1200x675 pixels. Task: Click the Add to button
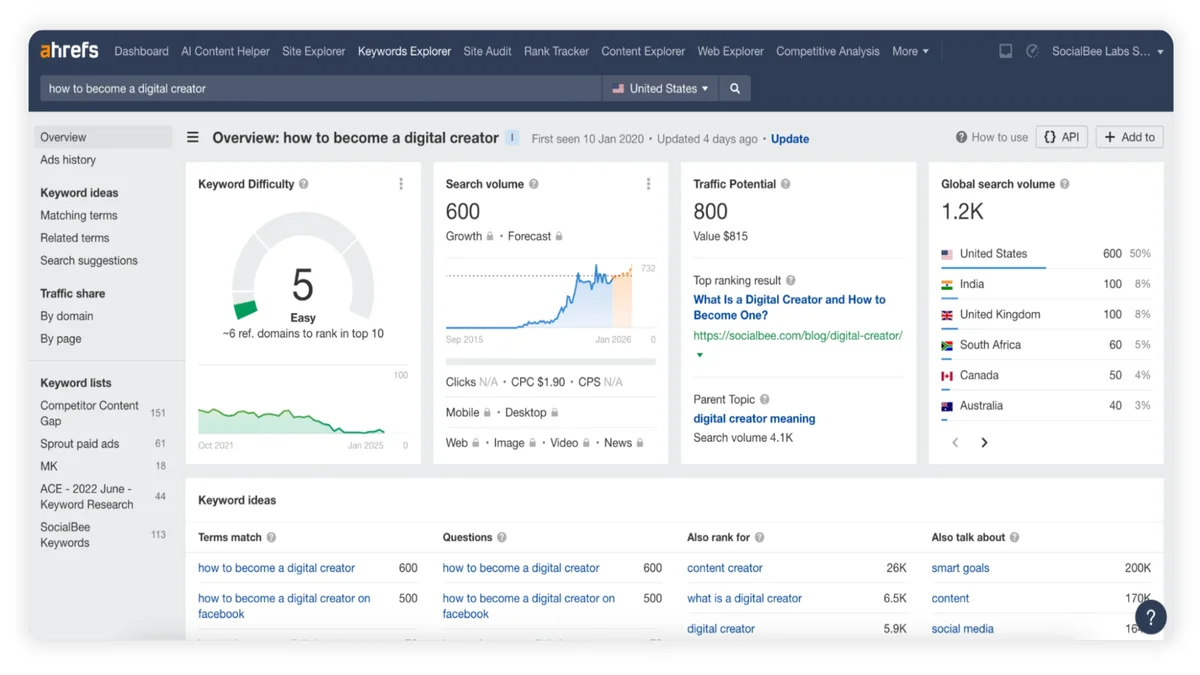1128,137
